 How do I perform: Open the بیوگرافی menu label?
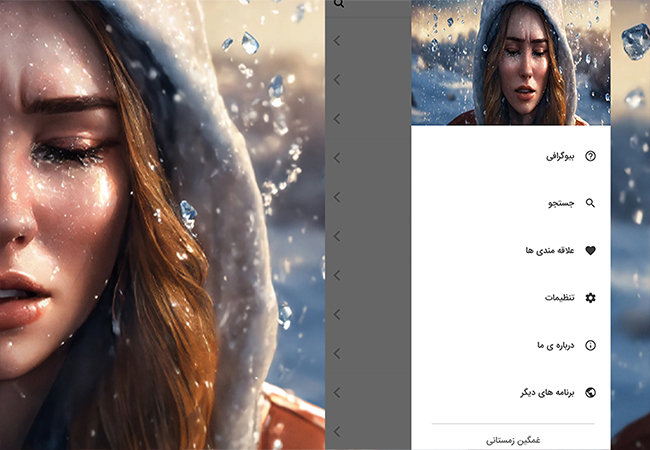(560, 156)
